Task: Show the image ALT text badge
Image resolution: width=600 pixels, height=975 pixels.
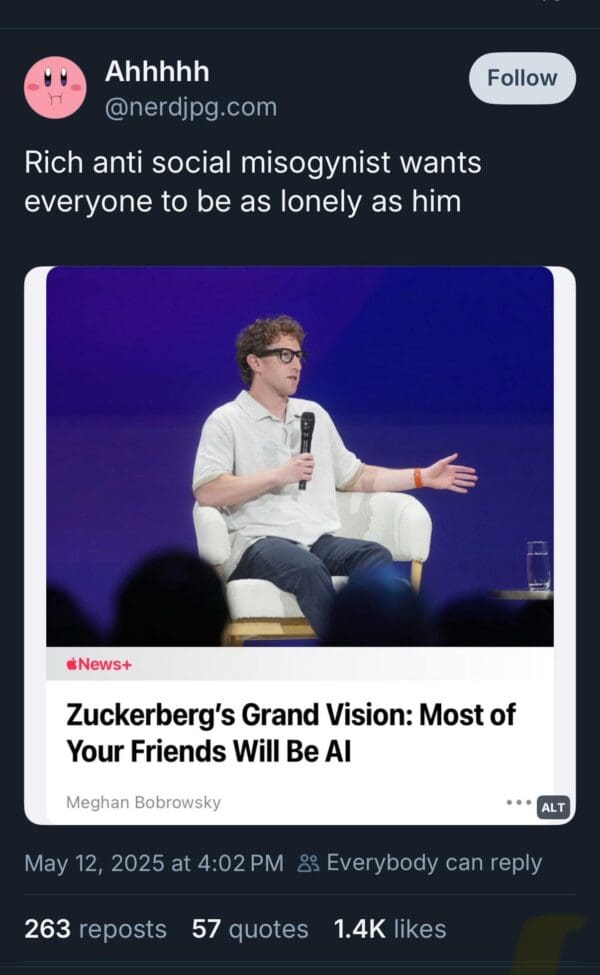Action: pyautogui.click(x=552, y=807)
